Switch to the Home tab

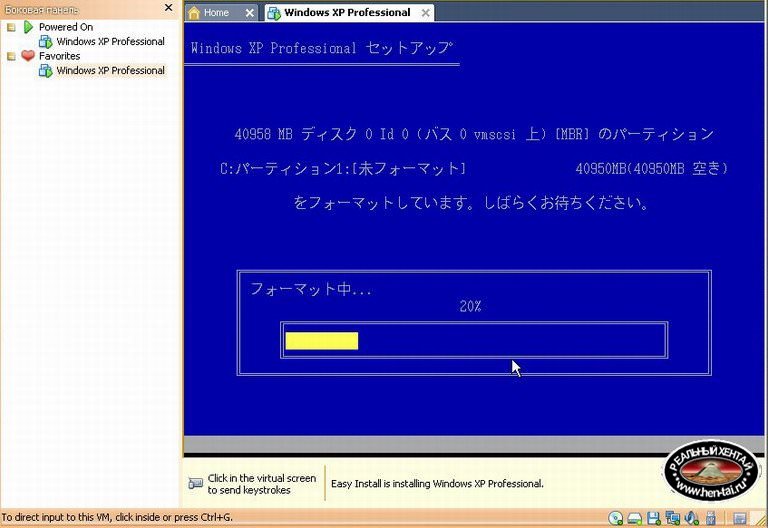pos(215,13)
